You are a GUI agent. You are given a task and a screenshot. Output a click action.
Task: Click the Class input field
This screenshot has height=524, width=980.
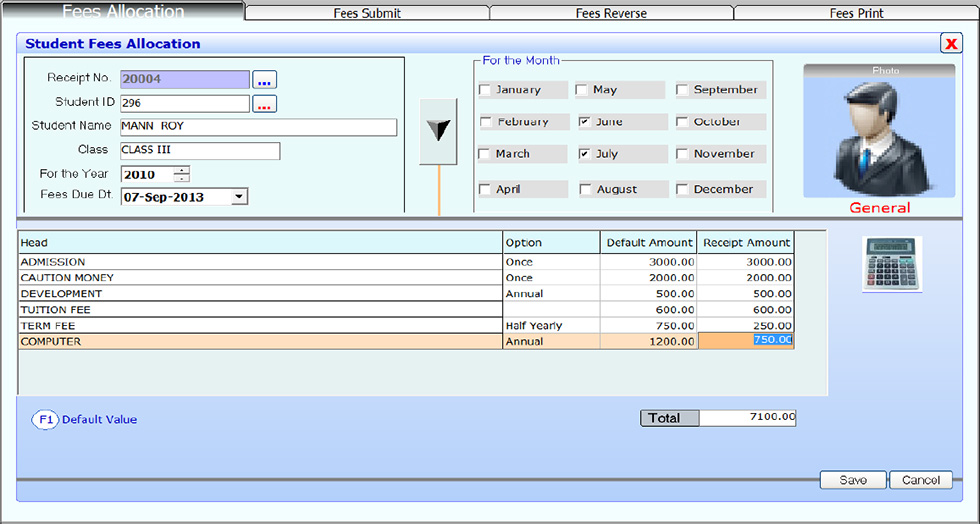(200, 151)
